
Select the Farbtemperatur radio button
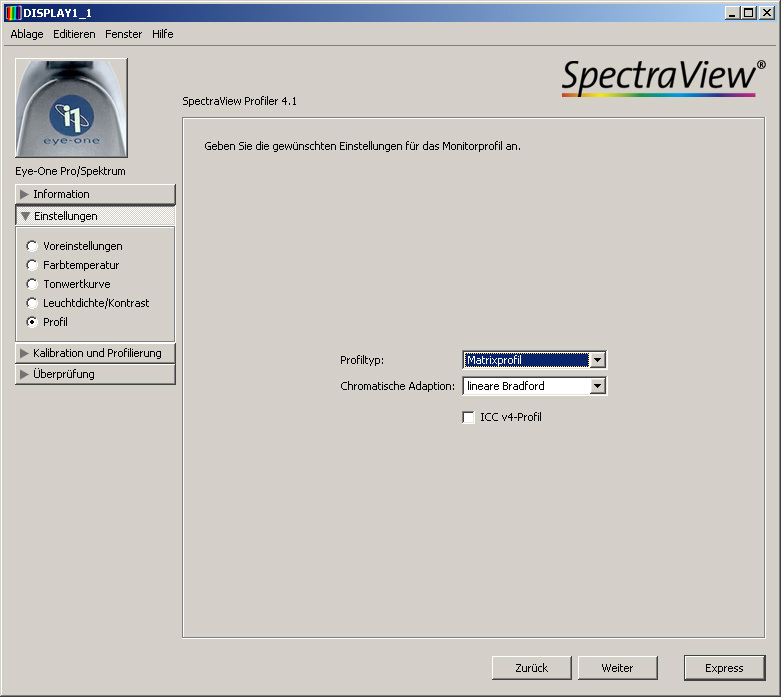tap(32, 265)
